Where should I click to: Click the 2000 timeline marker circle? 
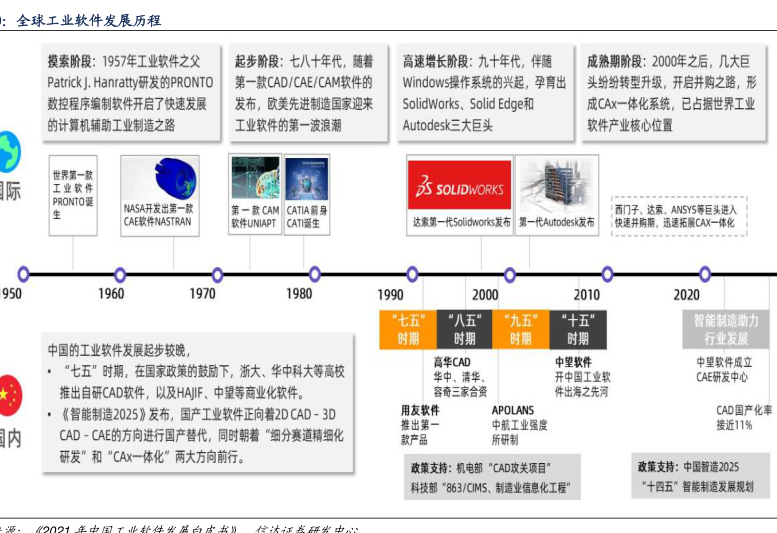[510, 274]
